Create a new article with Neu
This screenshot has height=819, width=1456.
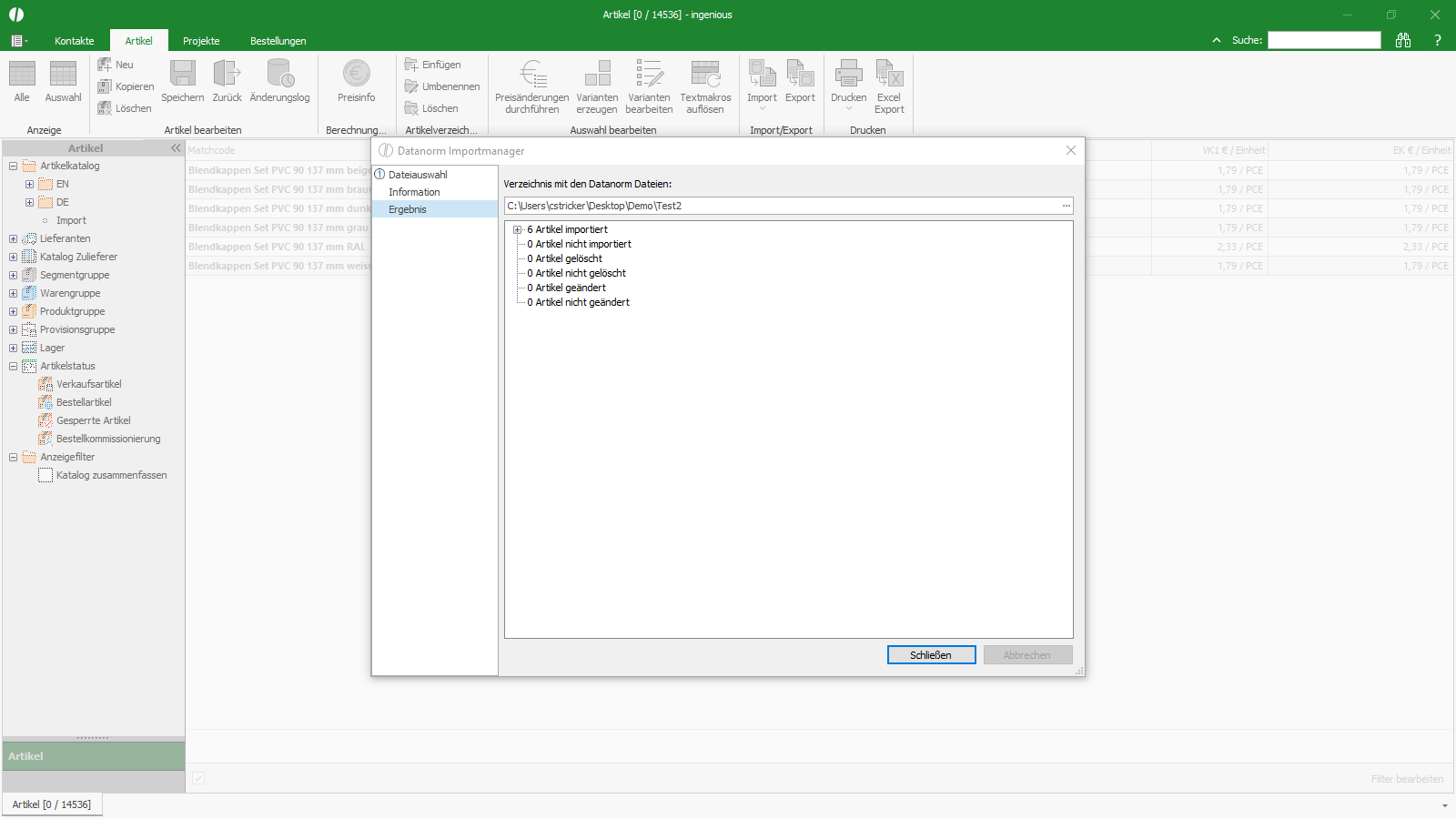[116, 65]
